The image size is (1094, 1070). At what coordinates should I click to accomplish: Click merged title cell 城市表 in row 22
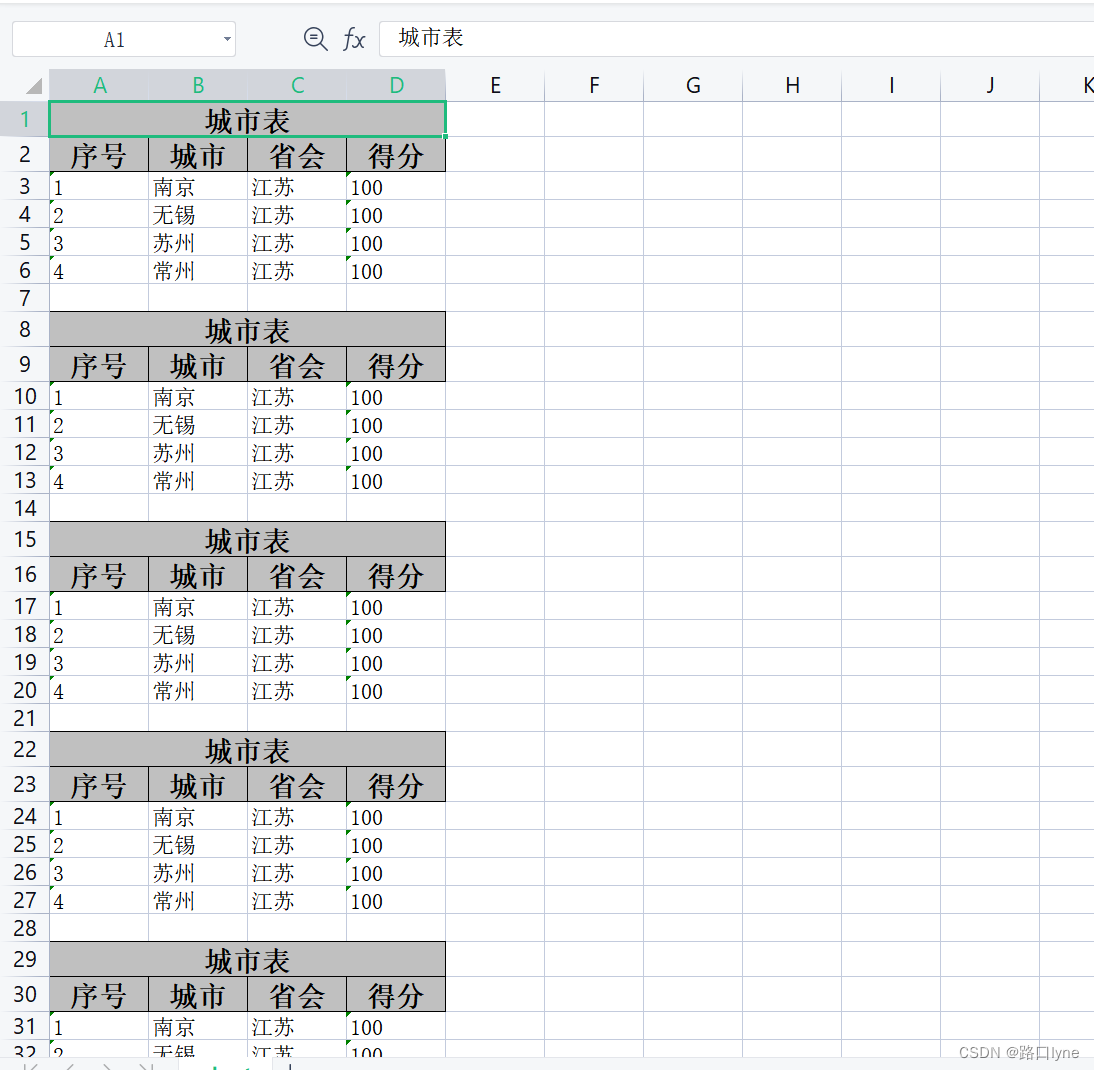(248, 749)
